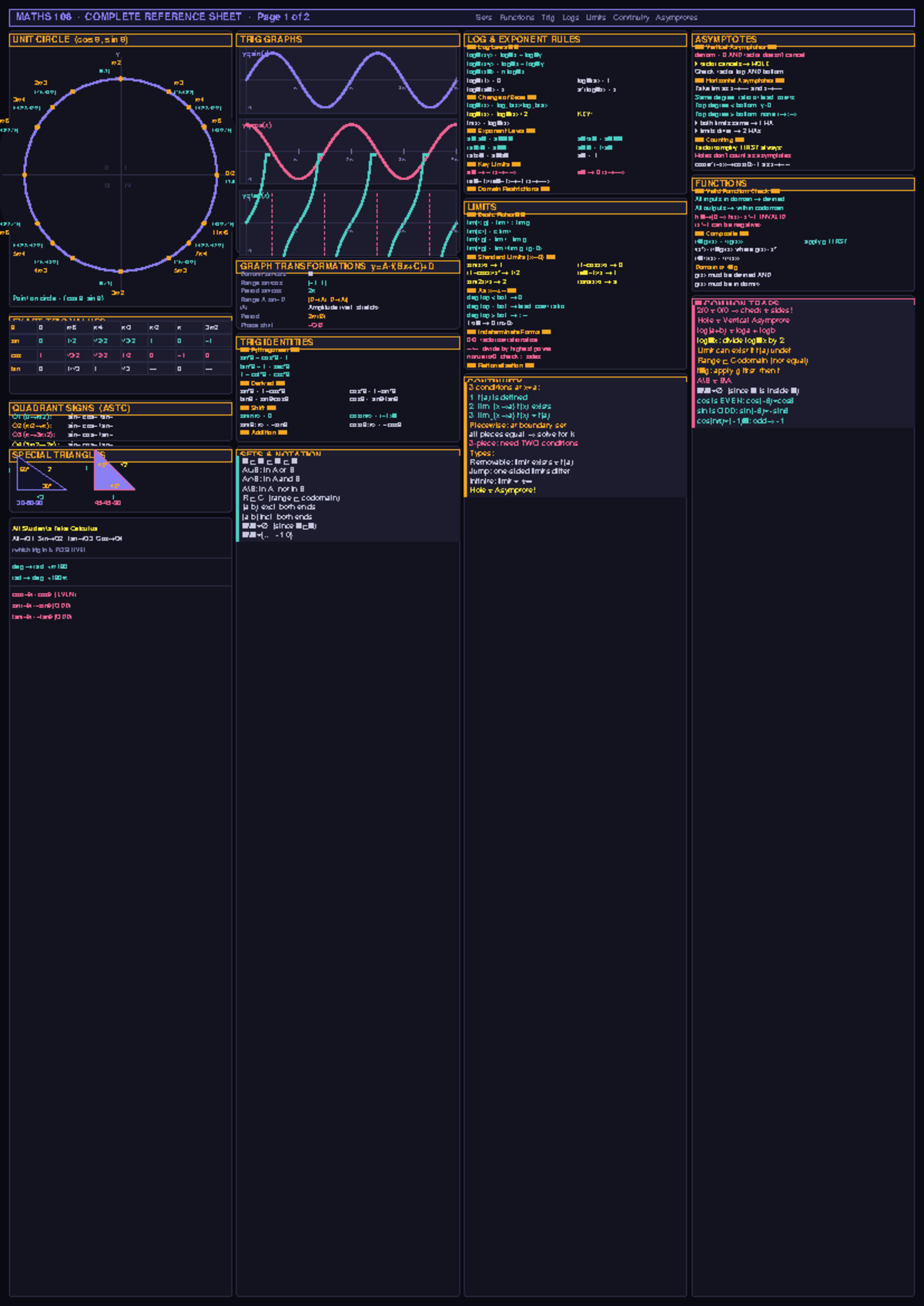Go to the Limits navigation link

coord(595,18)
